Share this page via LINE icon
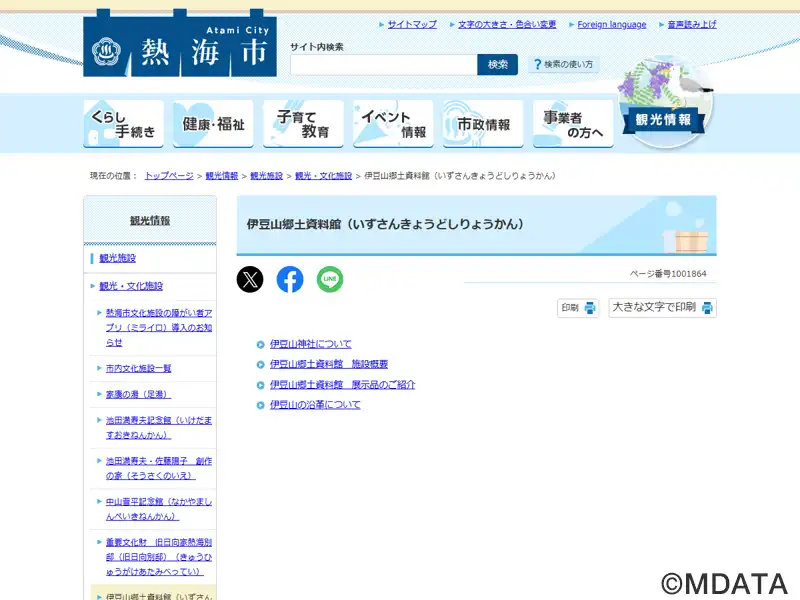Screen dimensions: 800x600 click(330, 280)
